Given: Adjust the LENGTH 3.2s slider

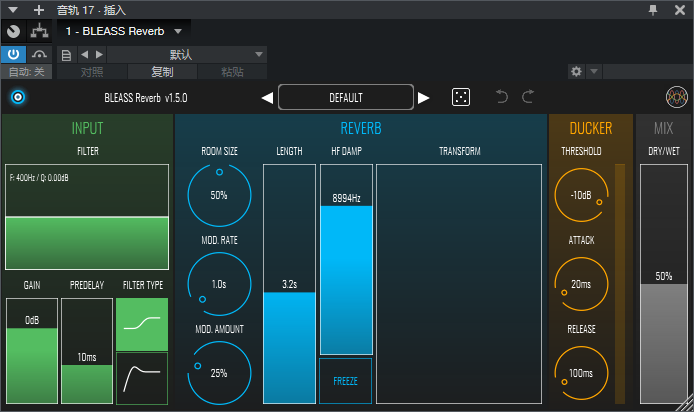Looking at the screenshot, I should [x=289, y=284].
